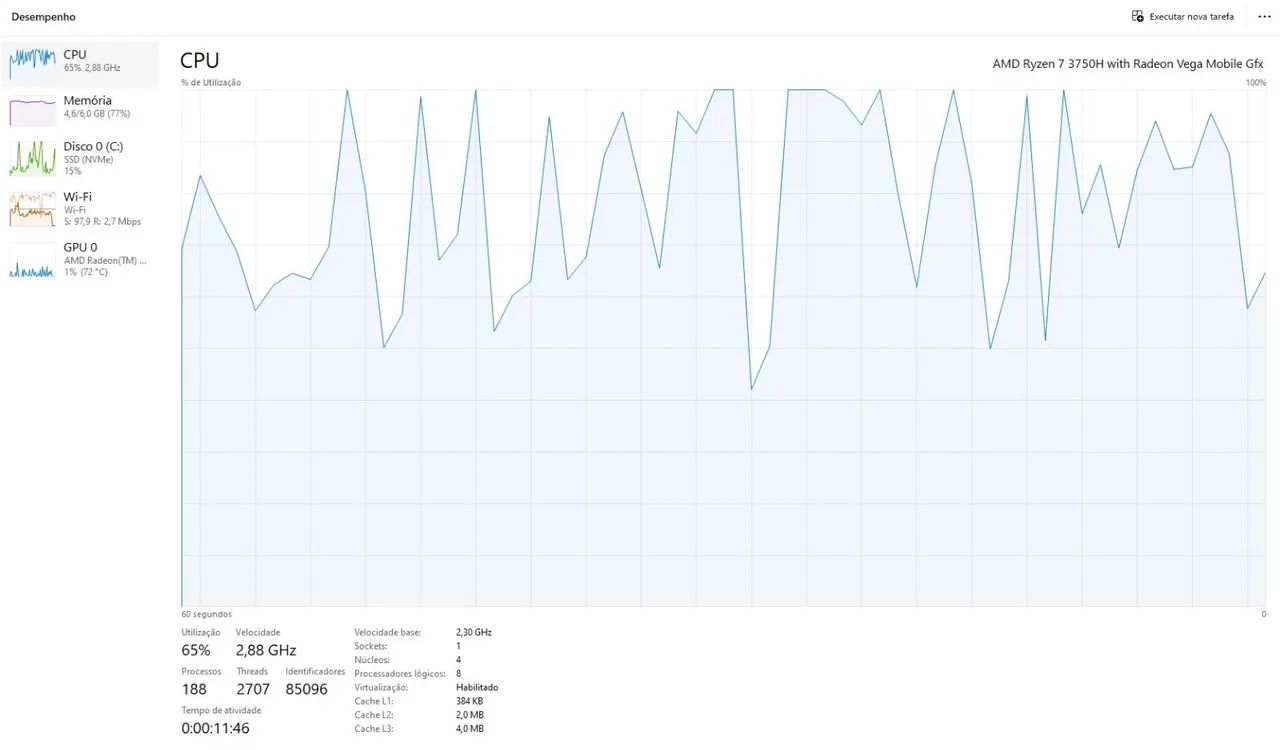This screenshot has height=750, width=1280.
Task: Switch to Wi-Fi performance entry
Action: pos(79,210)
